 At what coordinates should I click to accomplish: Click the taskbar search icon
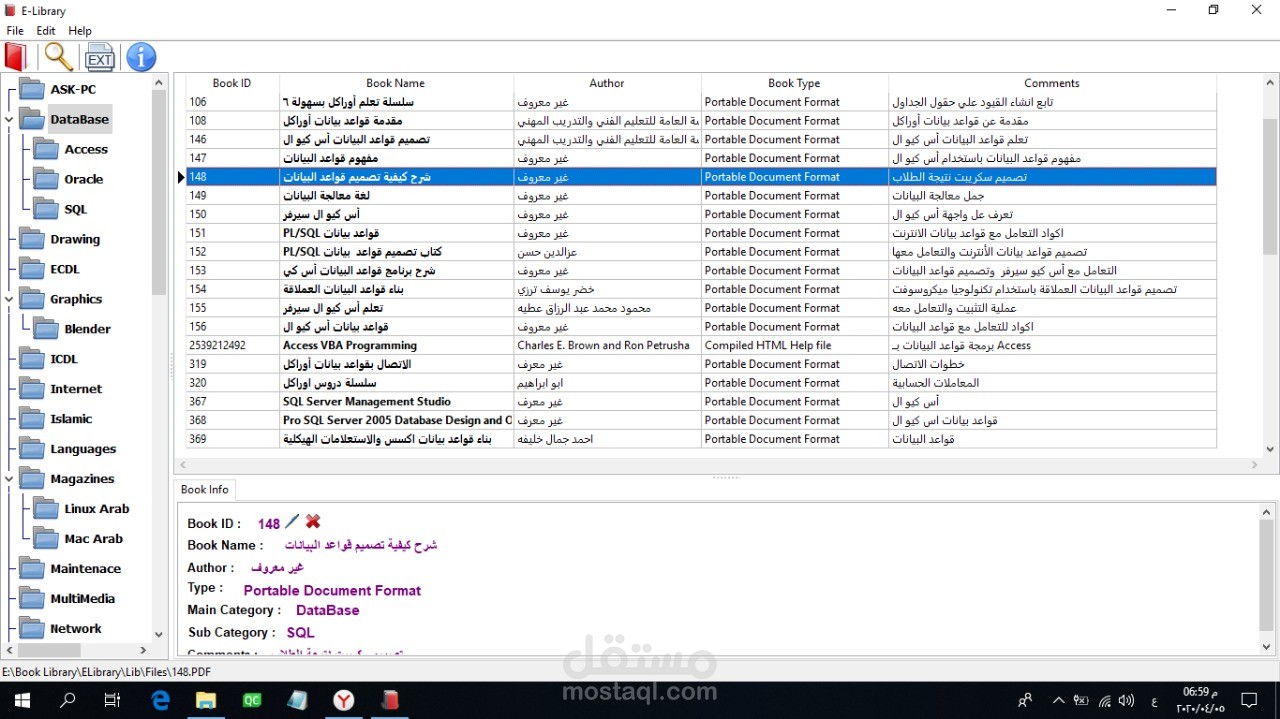click(67, 700)
